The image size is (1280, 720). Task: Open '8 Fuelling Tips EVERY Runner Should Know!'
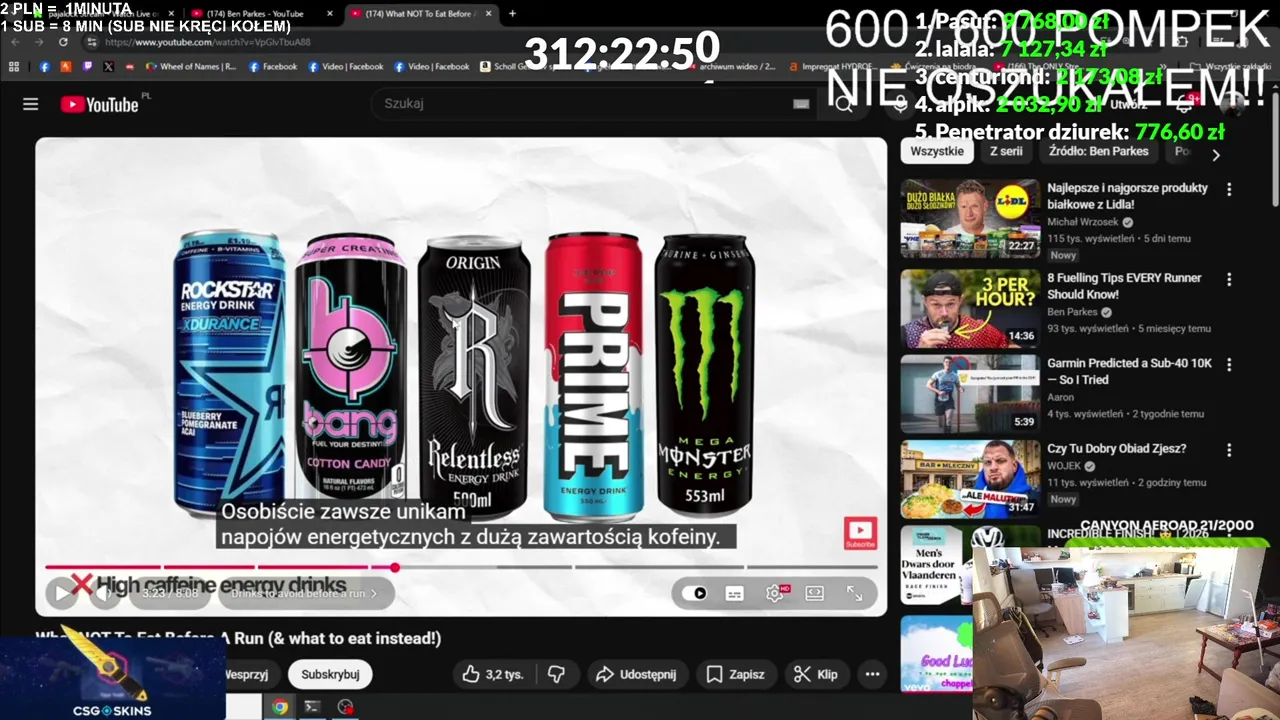click(1125, 286)
